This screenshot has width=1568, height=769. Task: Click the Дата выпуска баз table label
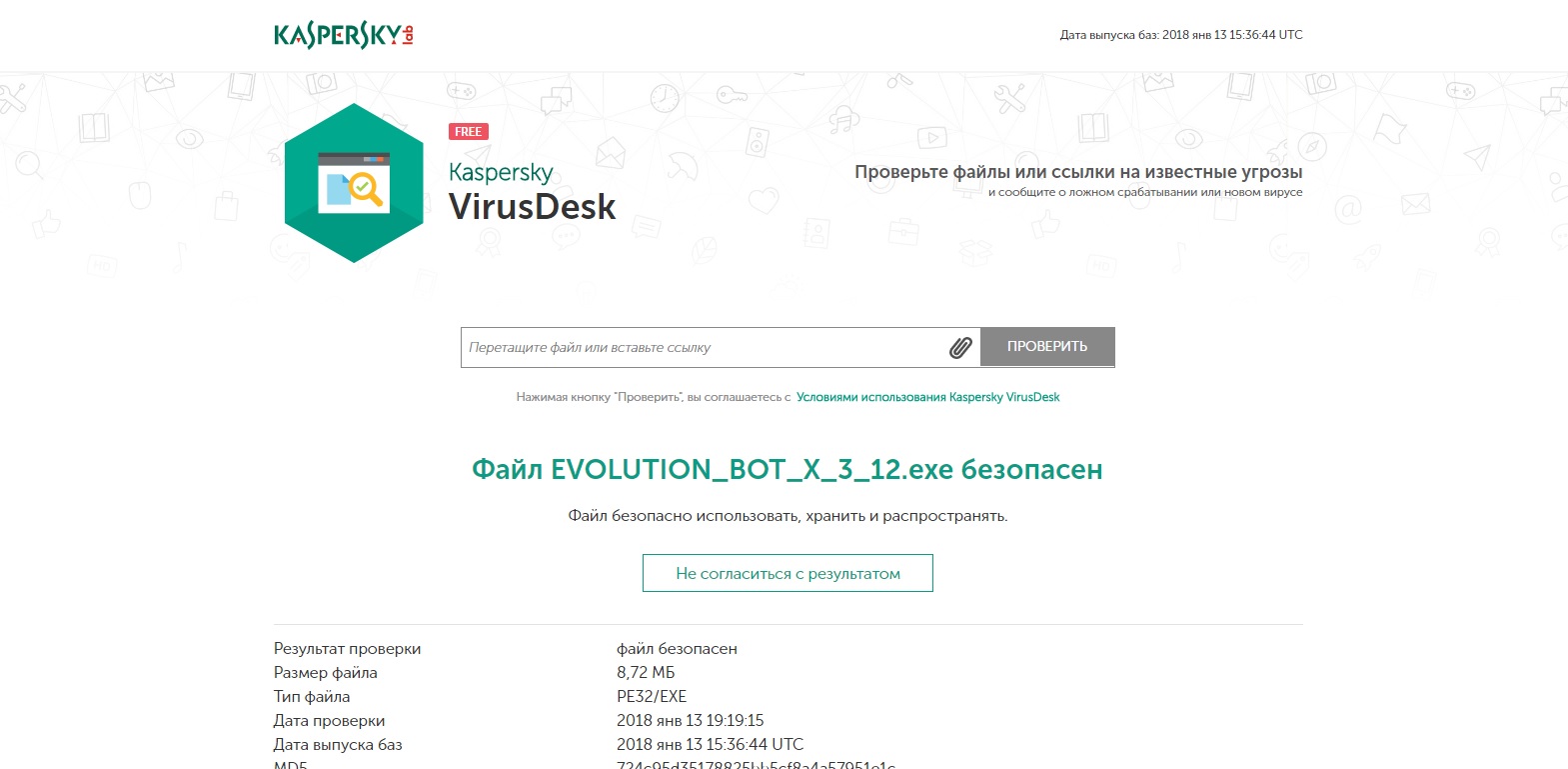(338, 745)
